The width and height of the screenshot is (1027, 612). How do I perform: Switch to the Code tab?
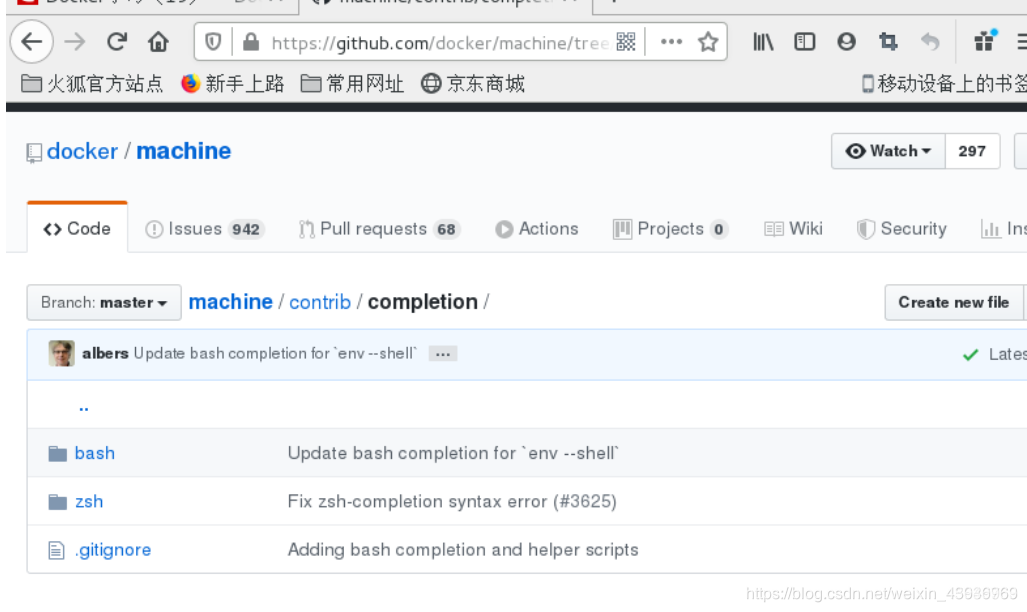77,229
